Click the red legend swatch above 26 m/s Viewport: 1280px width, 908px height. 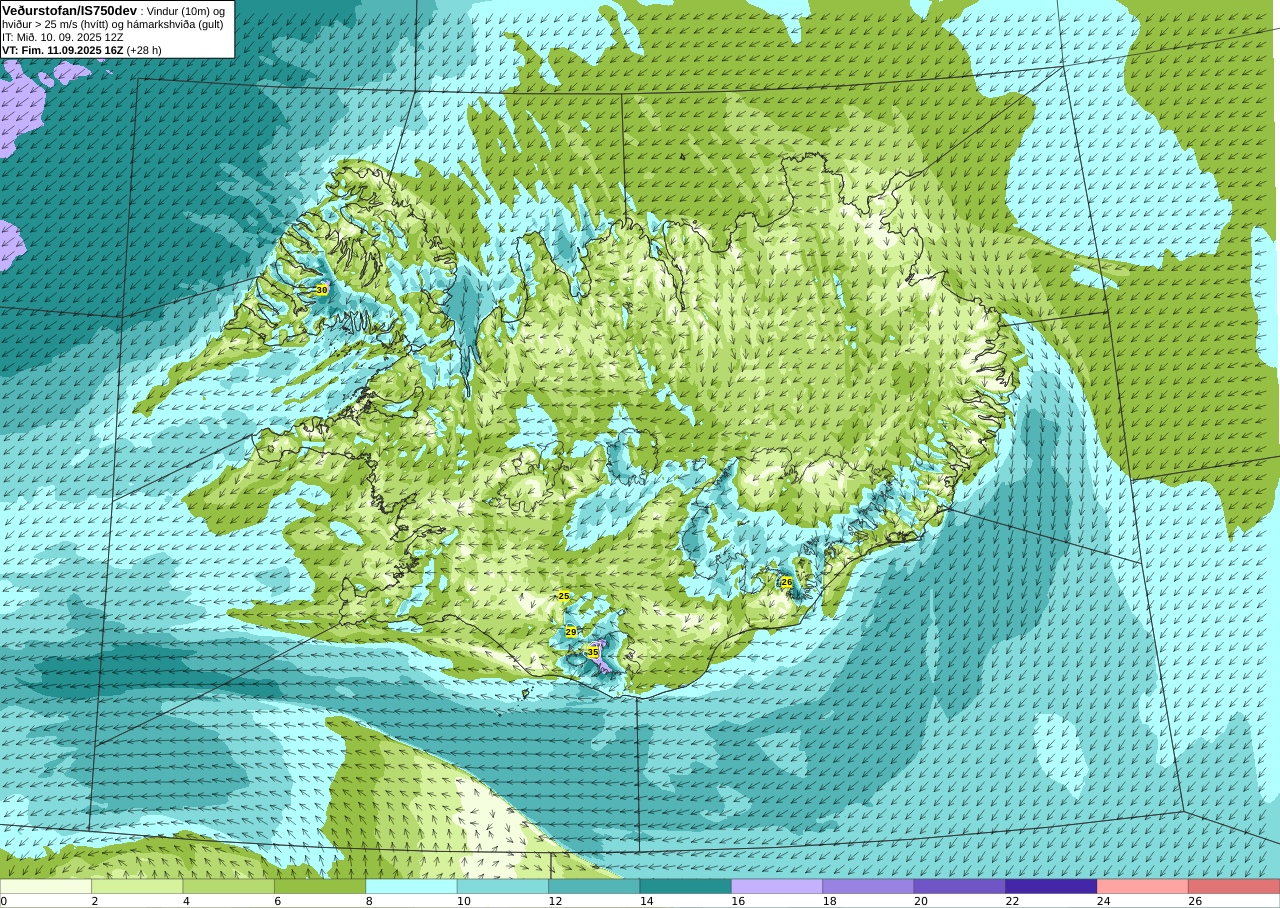click(x=1234, y=886)
